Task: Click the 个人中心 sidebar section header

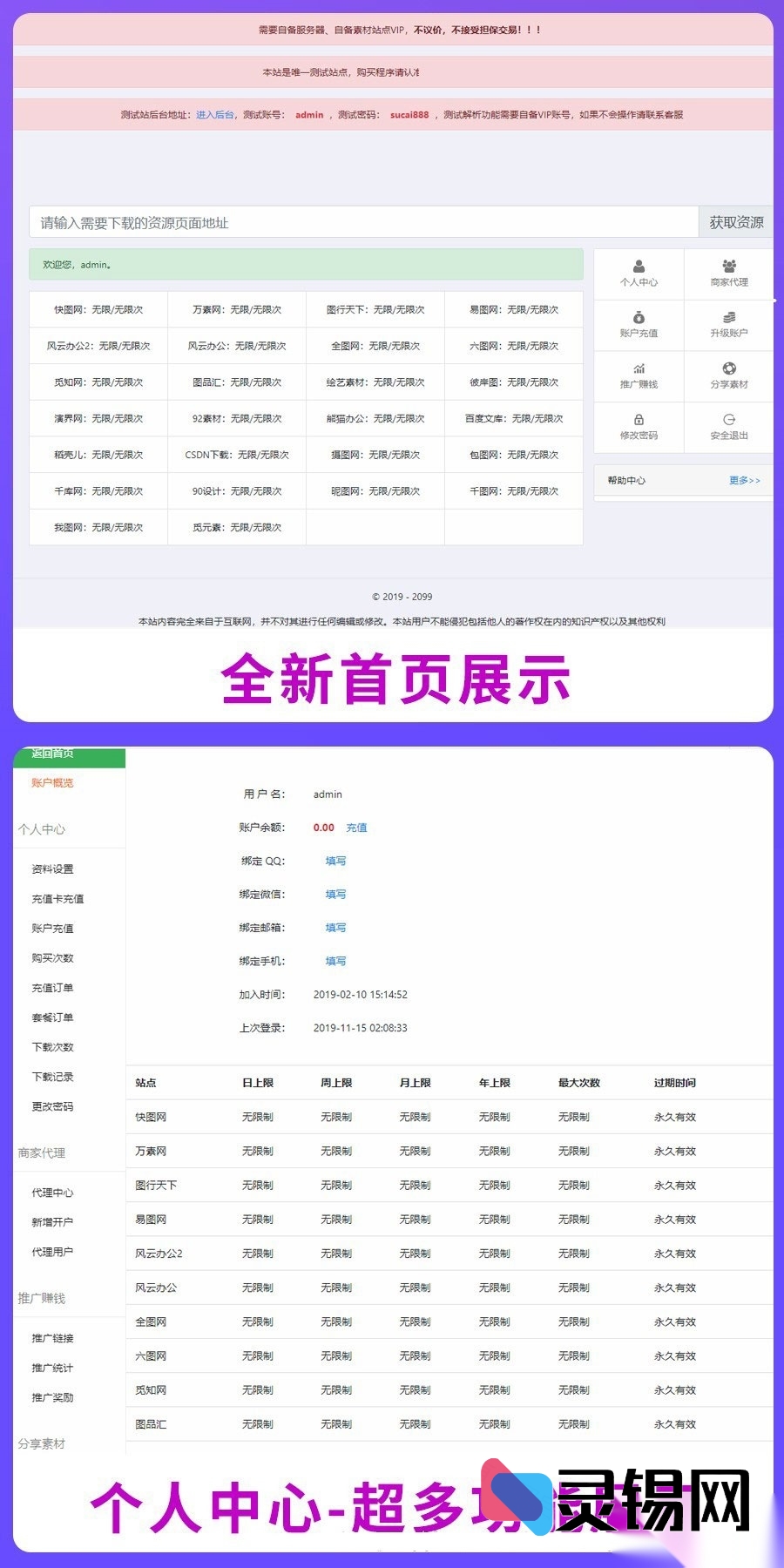Action: click(x=41, y=828)
